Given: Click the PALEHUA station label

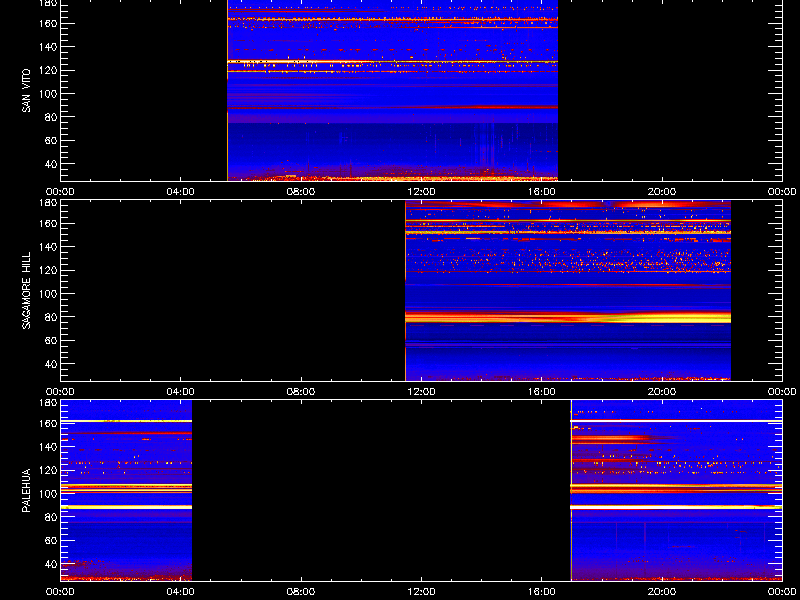Looking at the screenshot, I should (x=26, y=490).
